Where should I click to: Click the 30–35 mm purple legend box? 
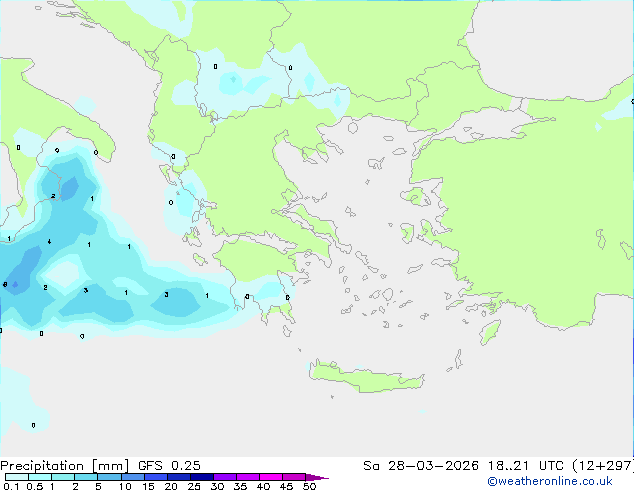(224, 477)
